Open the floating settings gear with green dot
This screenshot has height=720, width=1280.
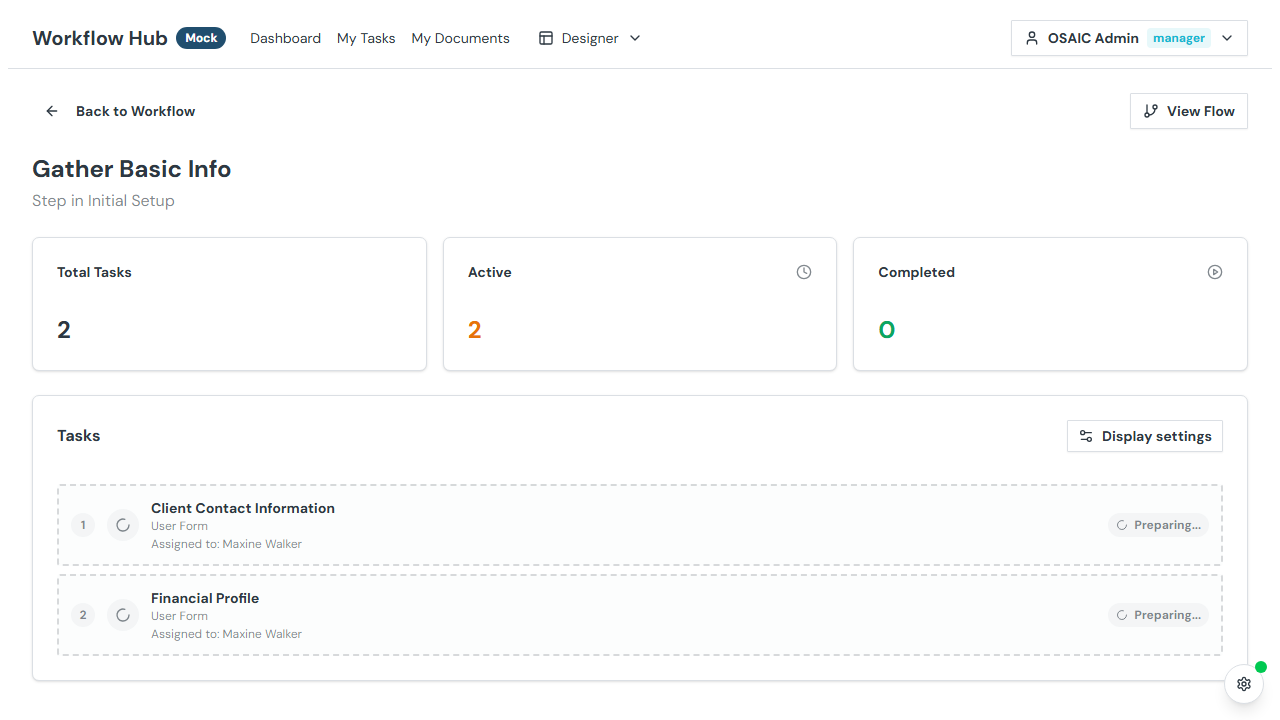[1243, 684]
